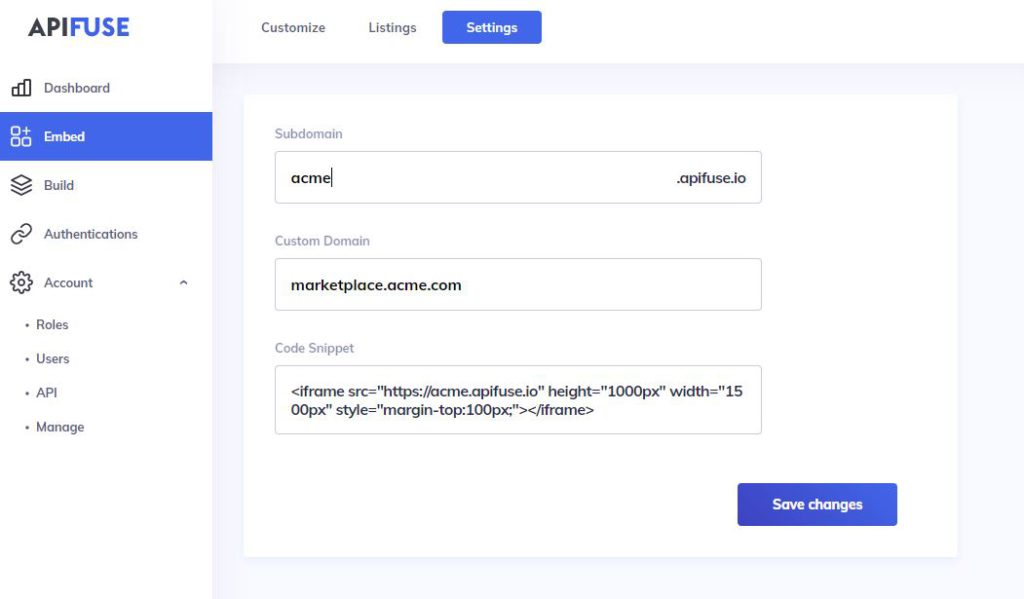This screenshot has width=1024, height=599.
Task: Open the Users page
Action: tap(52, 358)
